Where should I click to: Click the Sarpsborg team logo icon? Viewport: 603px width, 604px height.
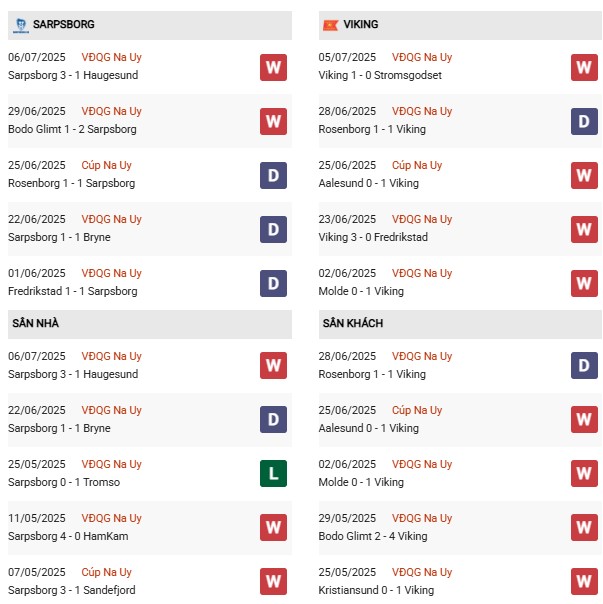pyautogui.click(x=21, y=24)
